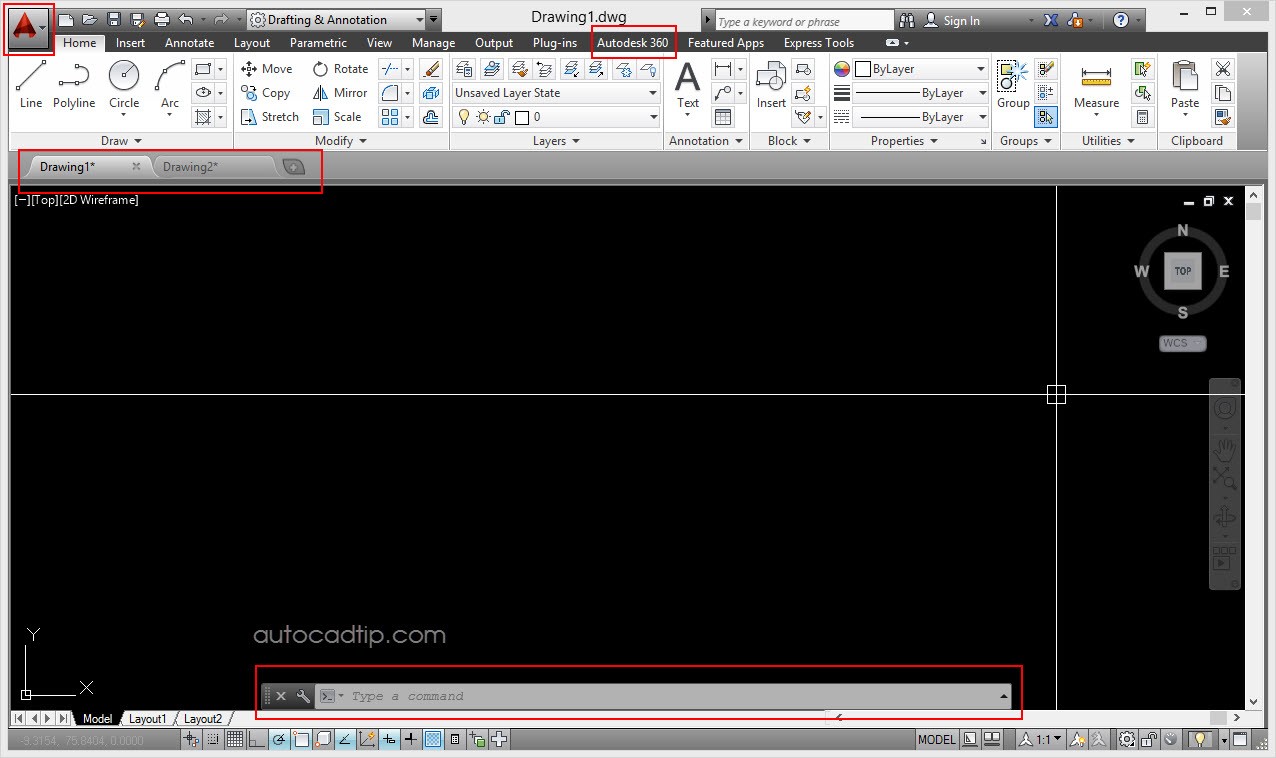Screen dimensions: 1276x758
Task: Toggle Lineweight display in status bar
Action: coord(410,740)
